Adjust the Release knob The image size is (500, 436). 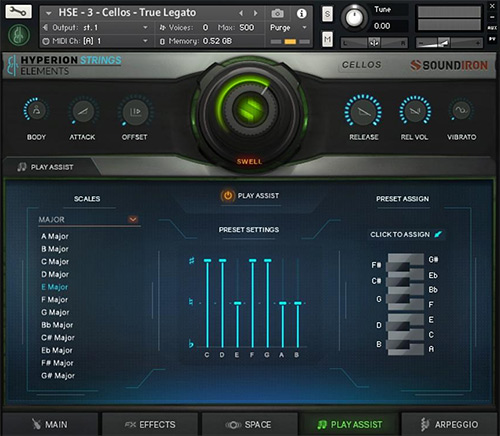[x=363, y=112]
